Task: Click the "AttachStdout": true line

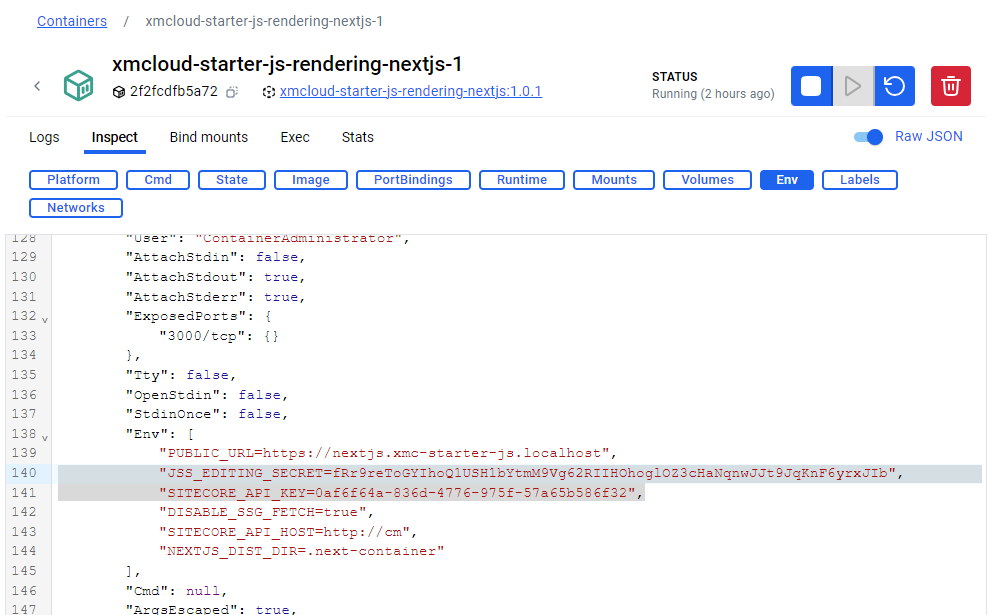Action: (215, 277)
